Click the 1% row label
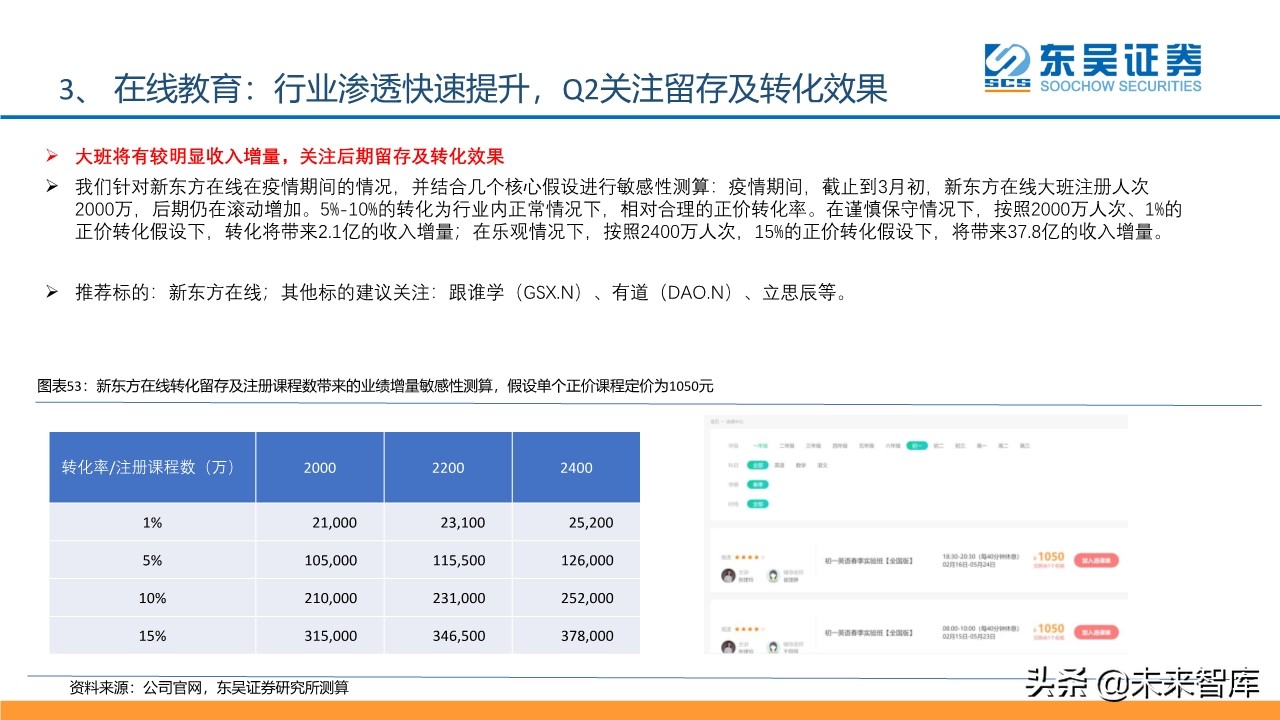This screenshot has height=720, width=1280. [152, 522]
